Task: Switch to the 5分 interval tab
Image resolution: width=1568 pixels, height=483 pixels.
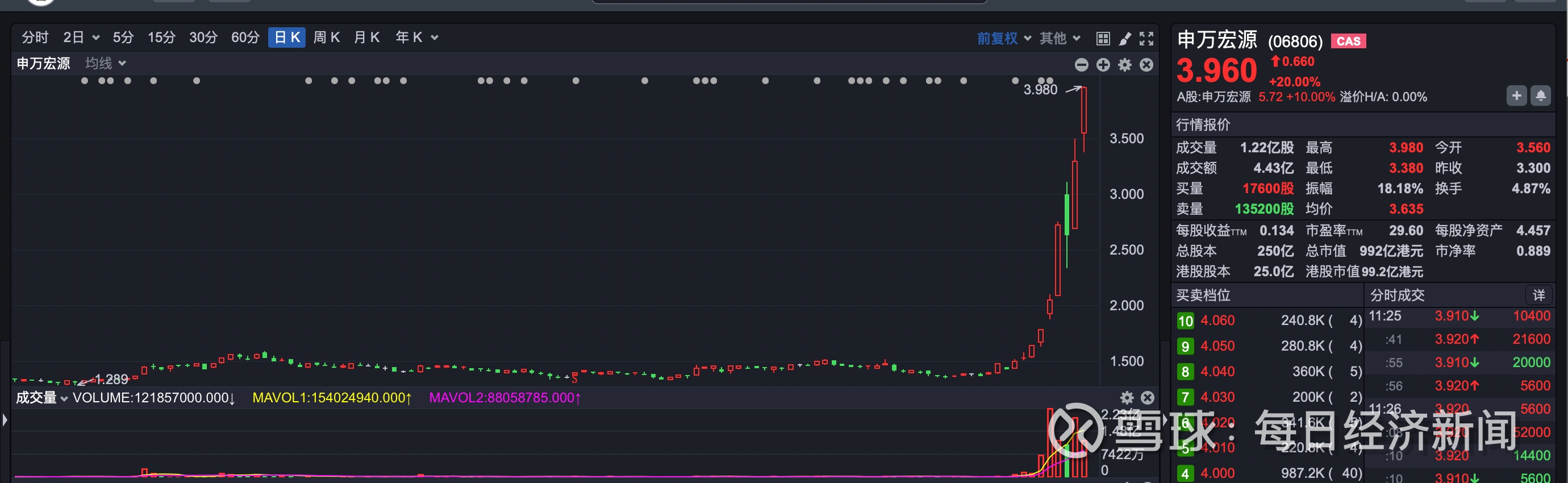Action: (x=123, y=38)
